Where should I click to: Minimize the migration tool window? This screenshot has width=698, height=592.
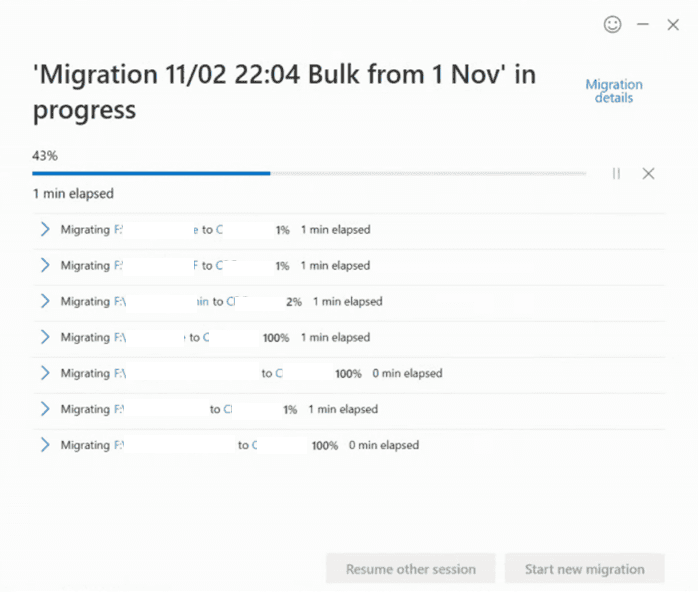tap(642, 24)
